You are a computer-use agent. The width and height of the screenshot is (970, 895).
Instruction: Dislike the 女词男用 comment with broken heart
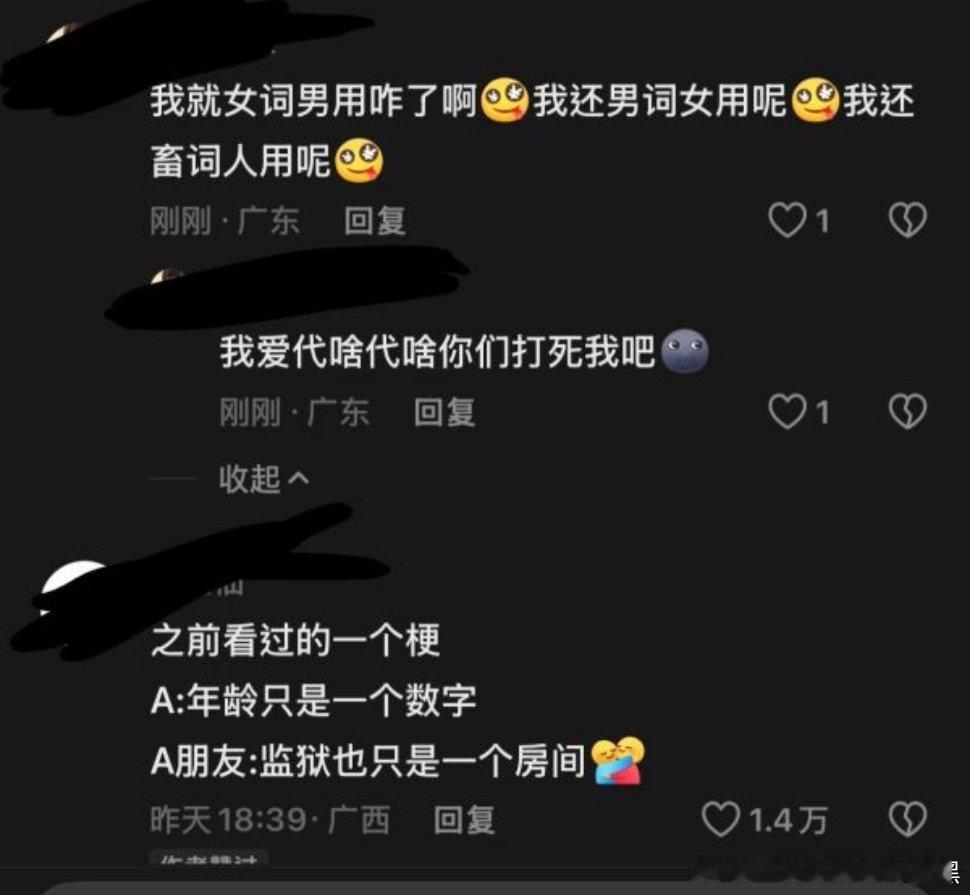pyautogui.click(x=908, y=220)
